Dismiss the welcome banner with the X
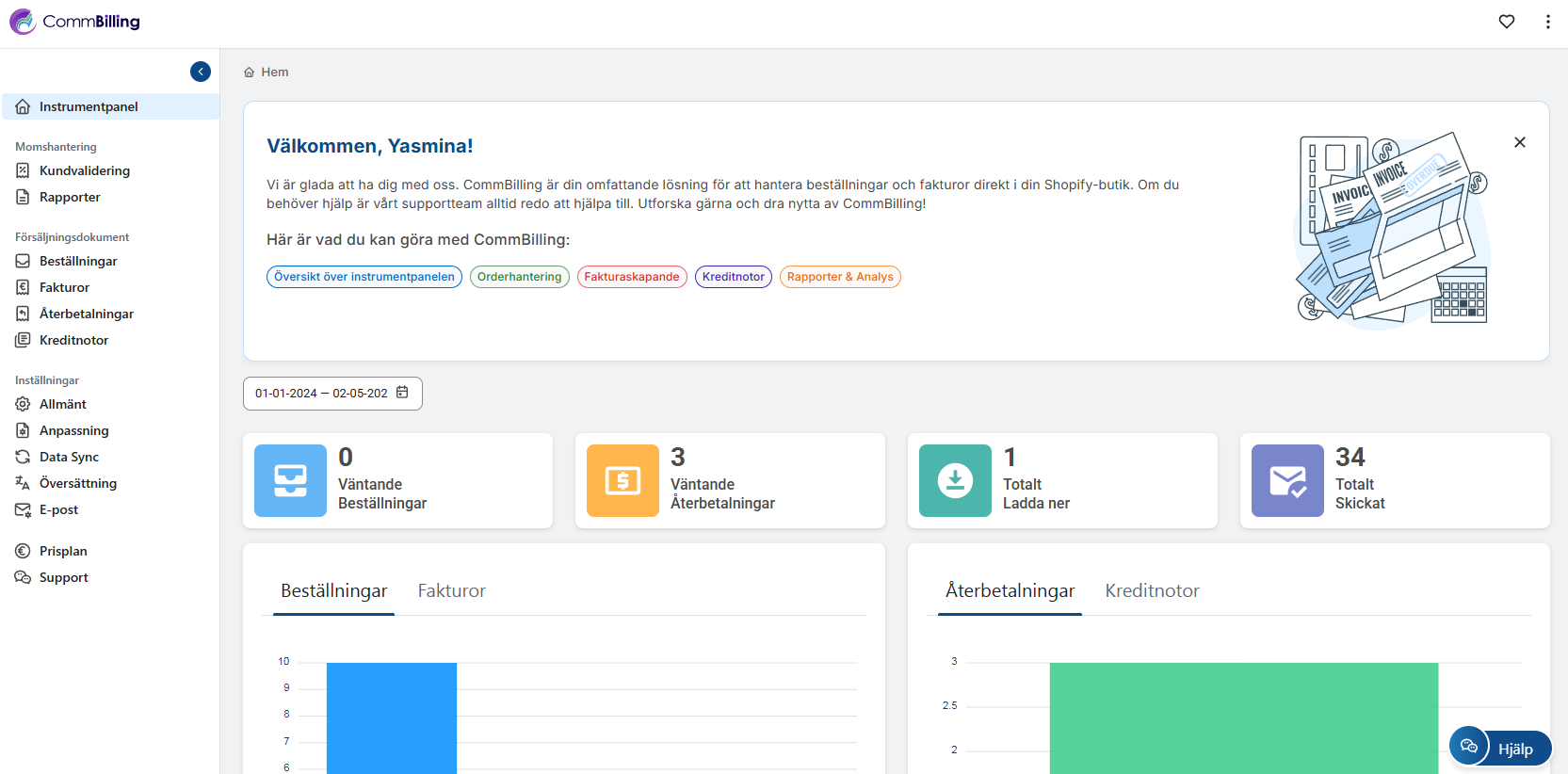The image size is (1568, 774). (x=1519, y=142)
